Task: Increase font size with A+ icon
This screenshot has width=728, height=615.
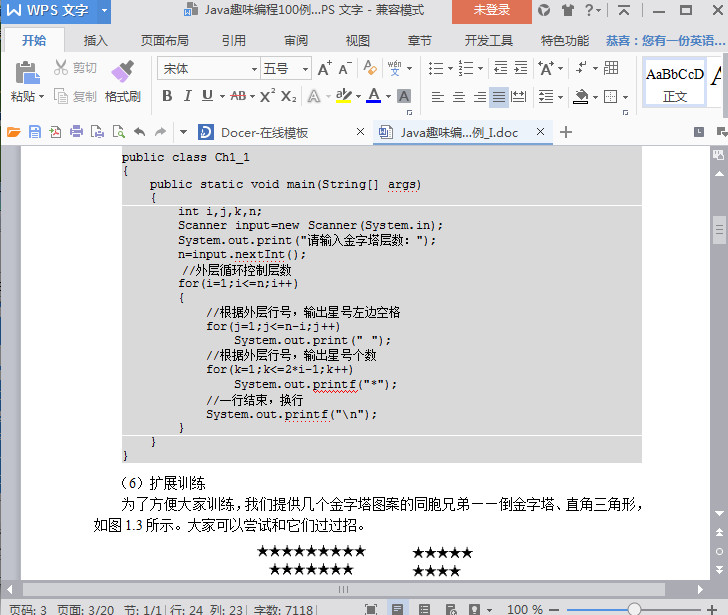Action: point(325,69)
